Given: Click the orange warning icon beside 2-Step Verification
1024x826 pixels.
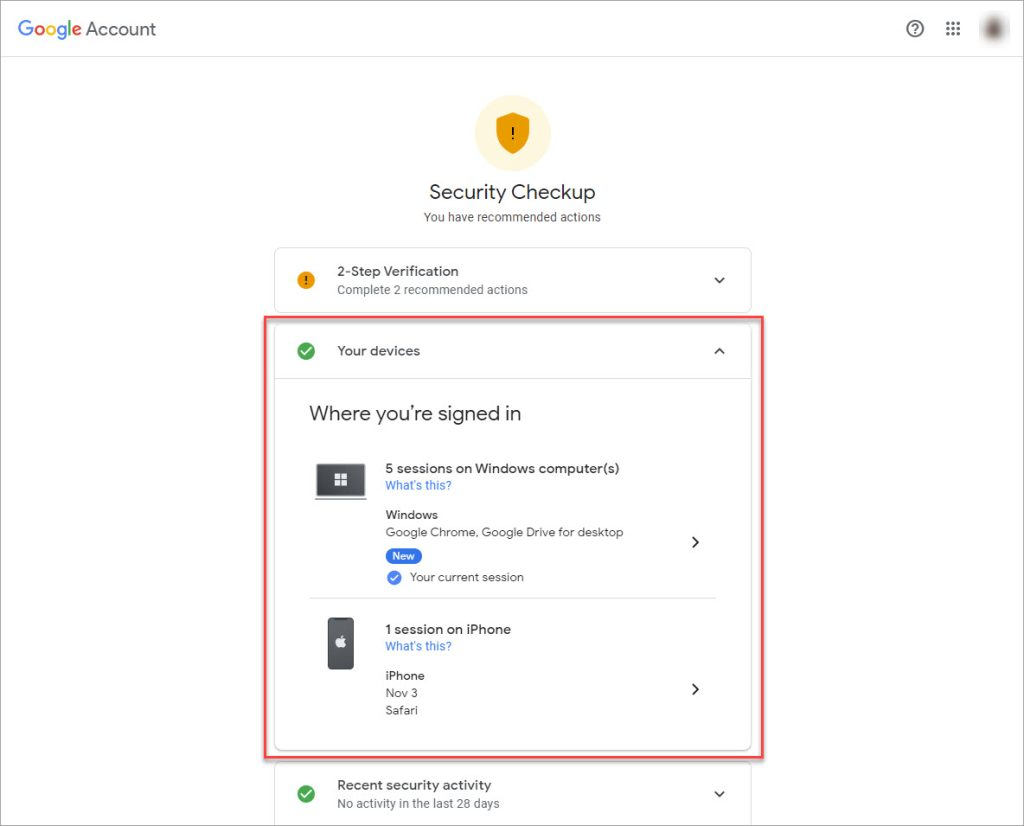Looking at the screenshot, I should (306, 280).
